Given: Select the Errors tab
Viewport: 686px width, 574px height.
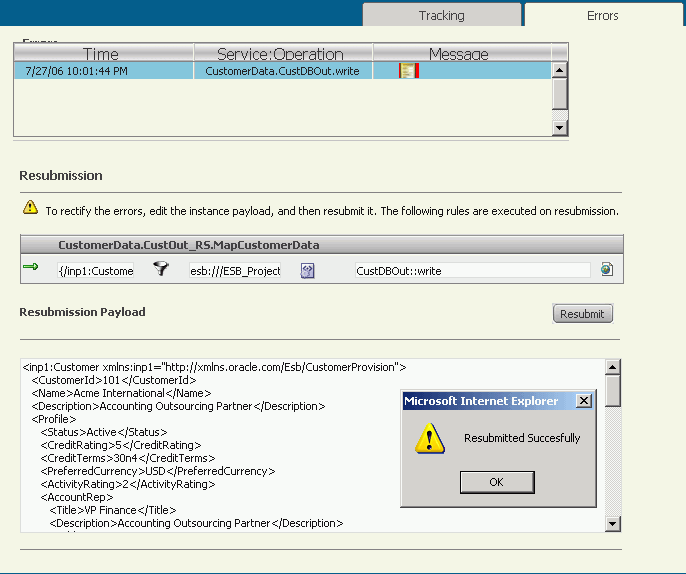Looking at the screenshot, I should coord(602,15).
